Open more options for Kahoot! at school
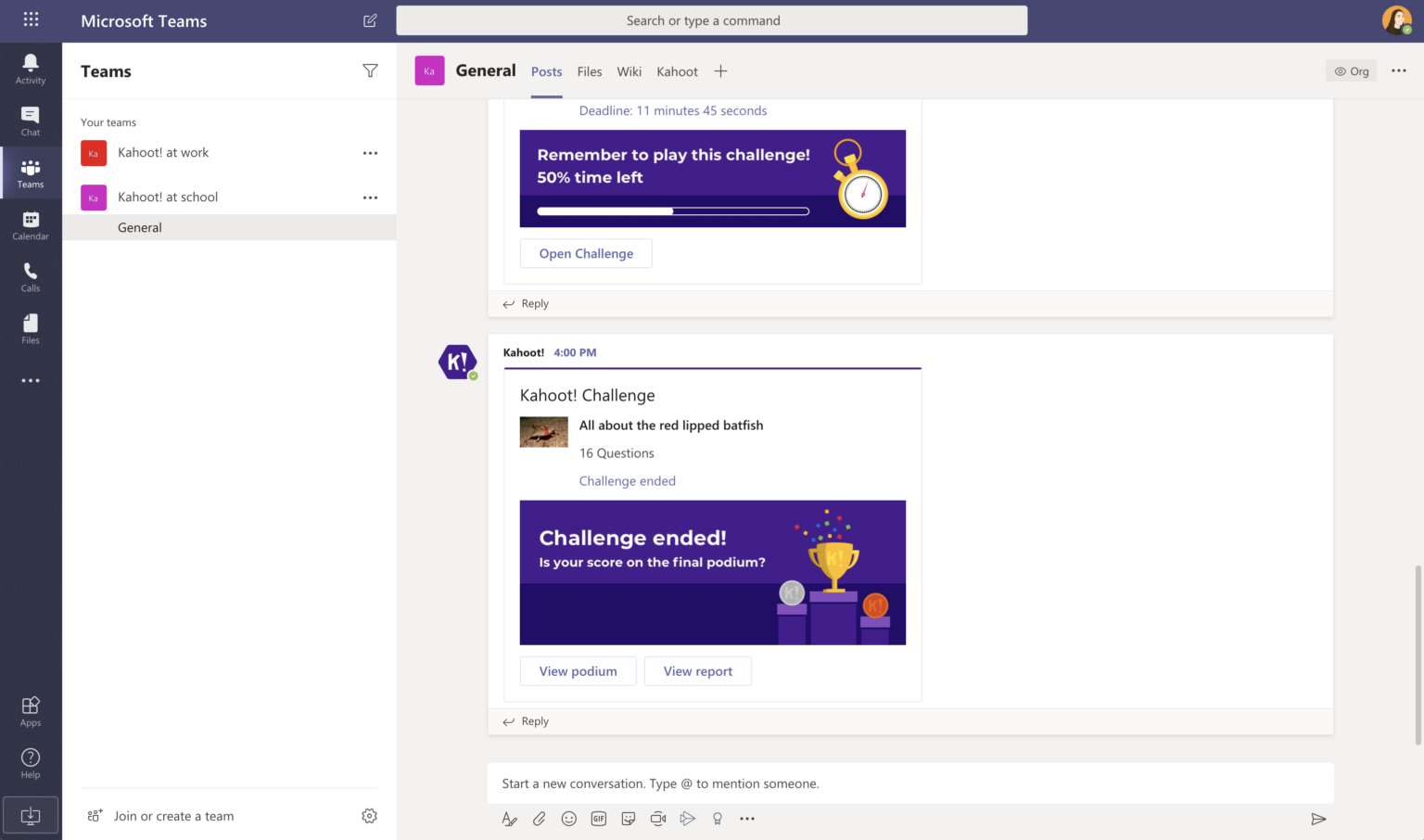 click(370, 197)
